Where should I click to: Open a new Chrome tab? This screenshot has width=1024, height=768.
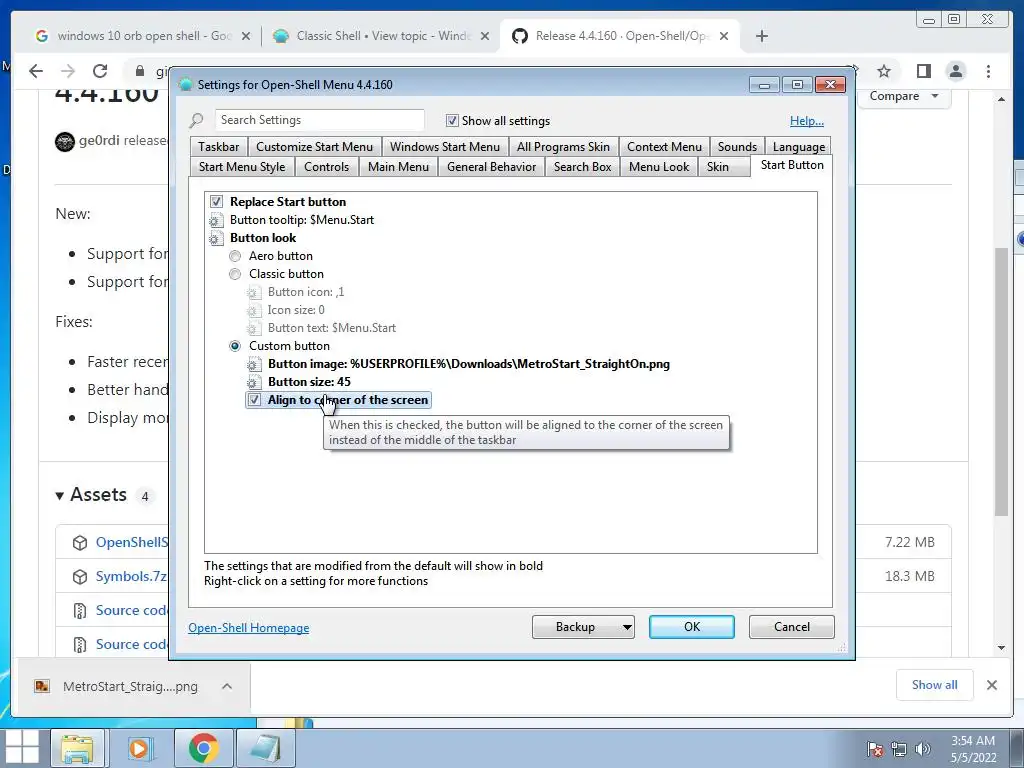pyautogui.click(x=761, y=36)
